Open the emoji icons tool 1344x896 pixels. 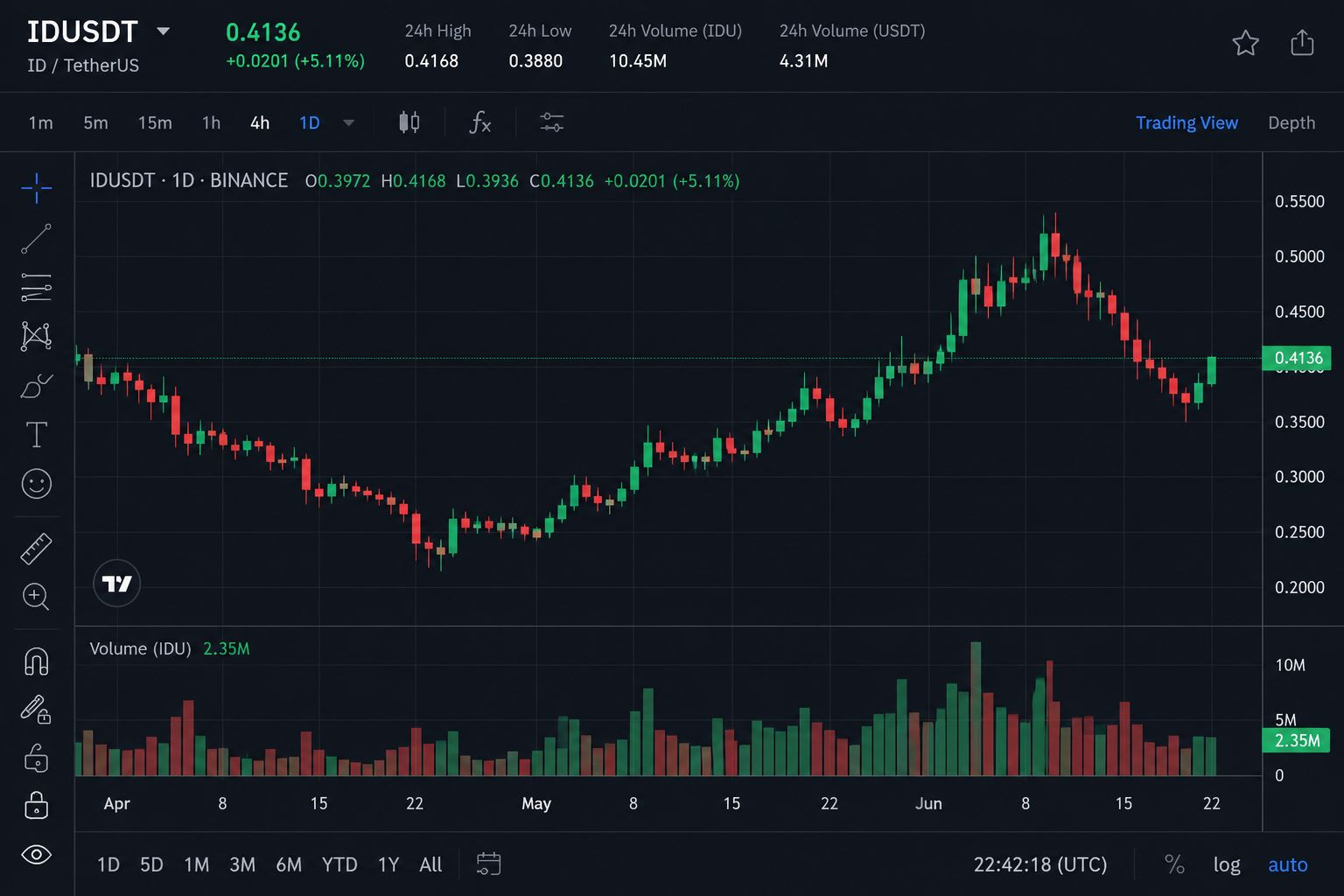coord(36,483)
